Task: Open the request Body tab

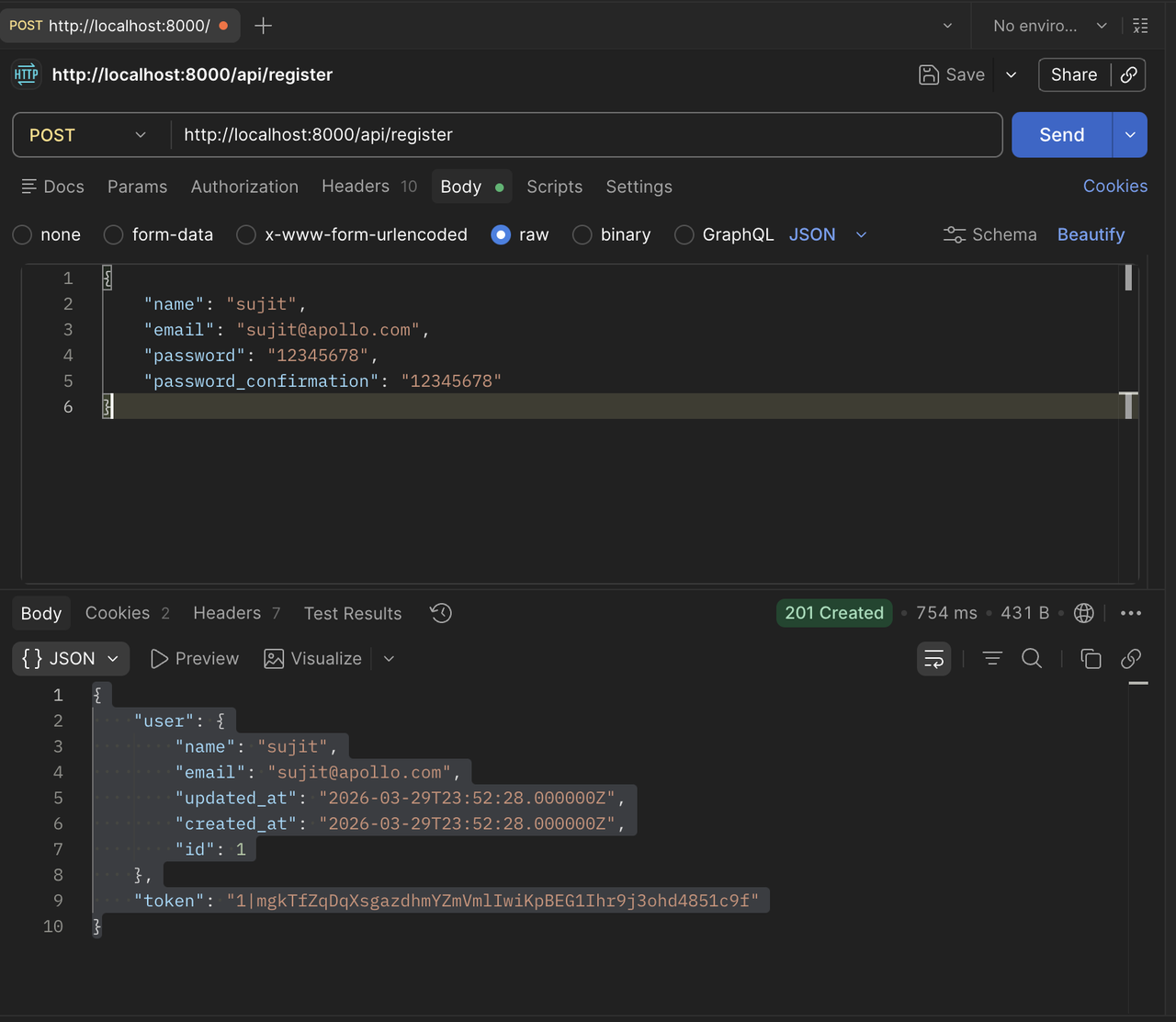Action: click(x=472, y=187)
